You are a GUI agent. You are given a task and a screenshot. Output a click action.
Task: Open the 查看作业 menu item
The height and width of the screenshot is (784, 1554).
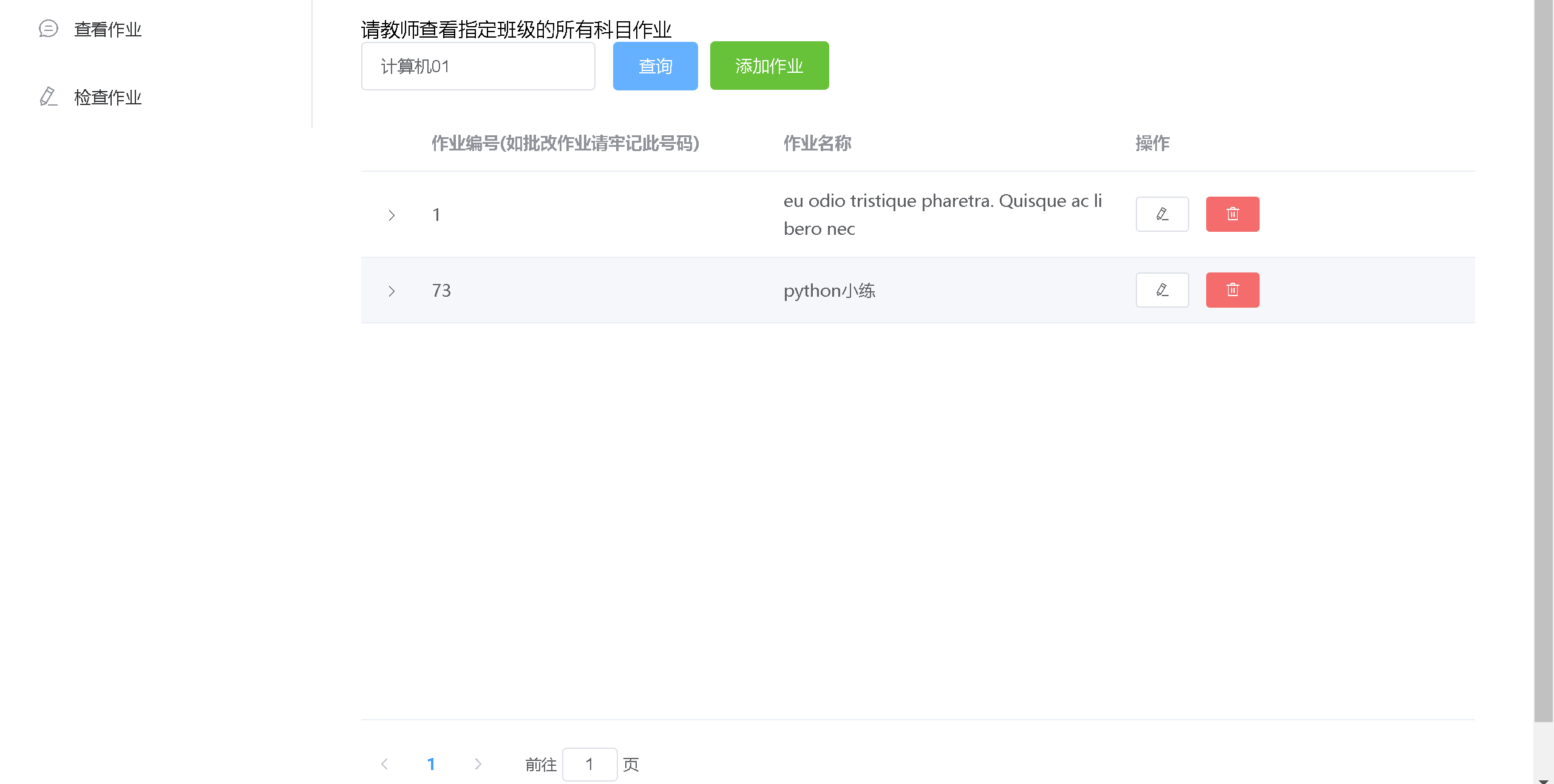107,29
